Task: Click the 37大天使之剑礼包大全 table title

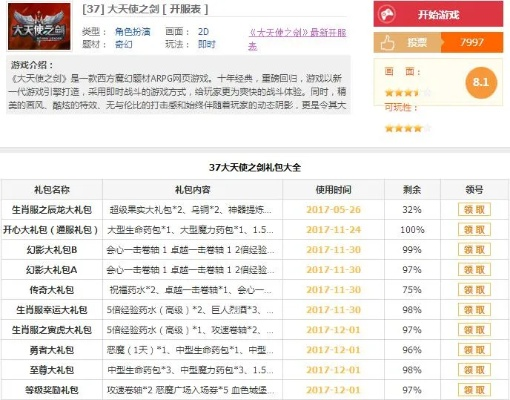Action: pyautogui.click(x=255, y=167)
